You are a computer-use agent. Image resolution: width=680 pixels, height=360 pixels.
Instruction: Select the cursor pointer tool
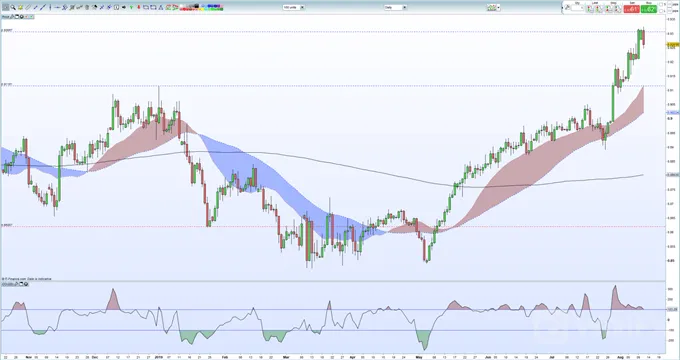click(x=6, y=7)
